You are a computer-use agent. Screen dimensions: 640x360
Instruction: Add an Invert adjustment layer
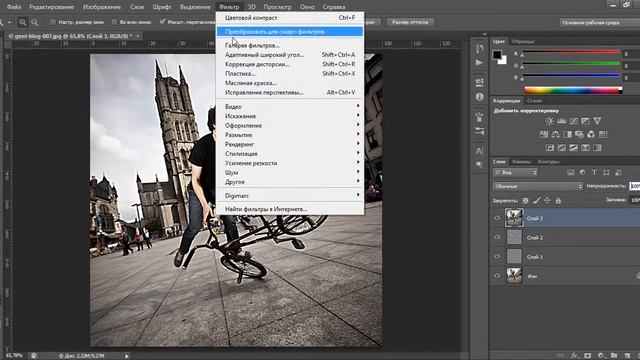click(550, 148)
